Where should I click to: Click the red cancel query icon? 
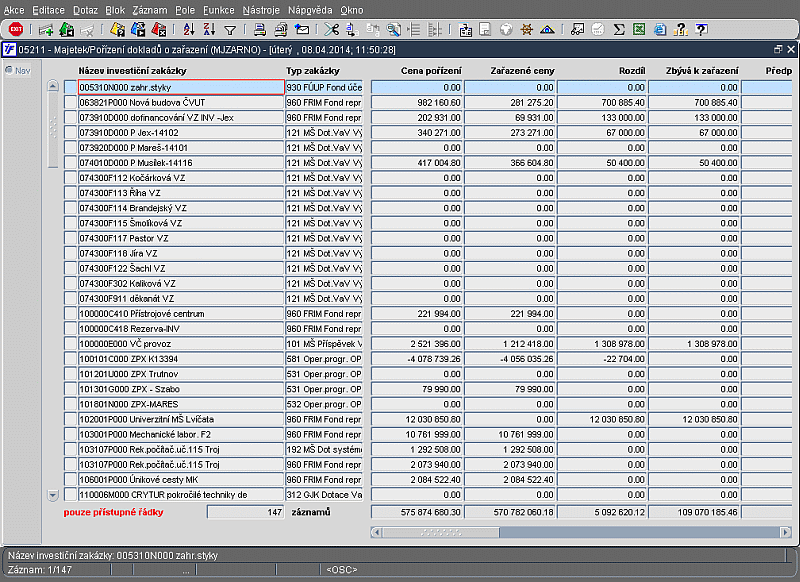tap(159, 30)
